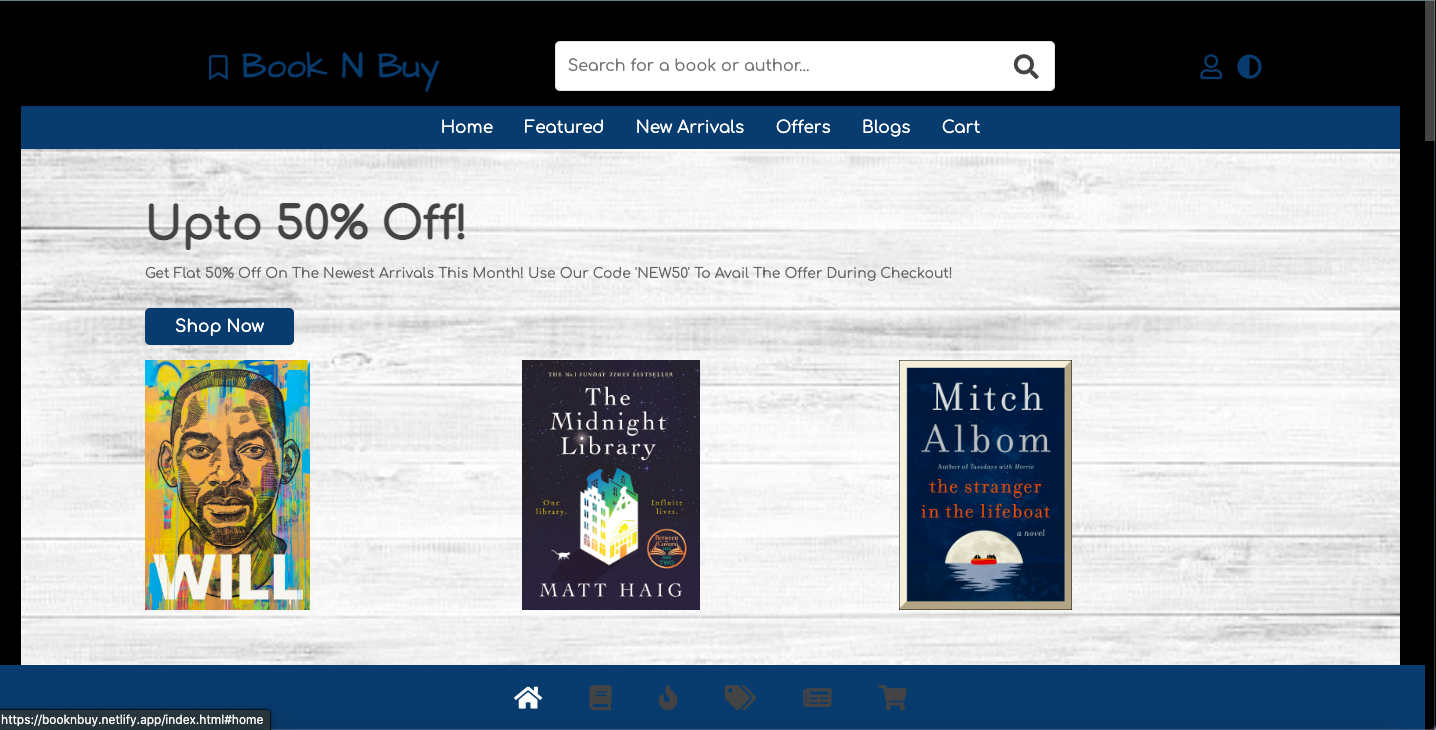Click the 'NEW50' offer description text
This screenshot has height=730, width=1436.
point(548,273)
